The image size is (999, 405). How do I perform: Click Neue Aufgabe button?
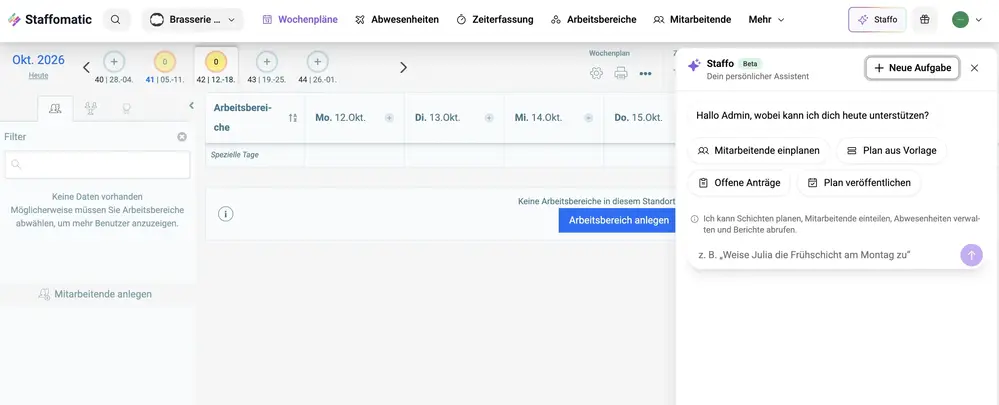pyautogui.click(x=912, y=68)
